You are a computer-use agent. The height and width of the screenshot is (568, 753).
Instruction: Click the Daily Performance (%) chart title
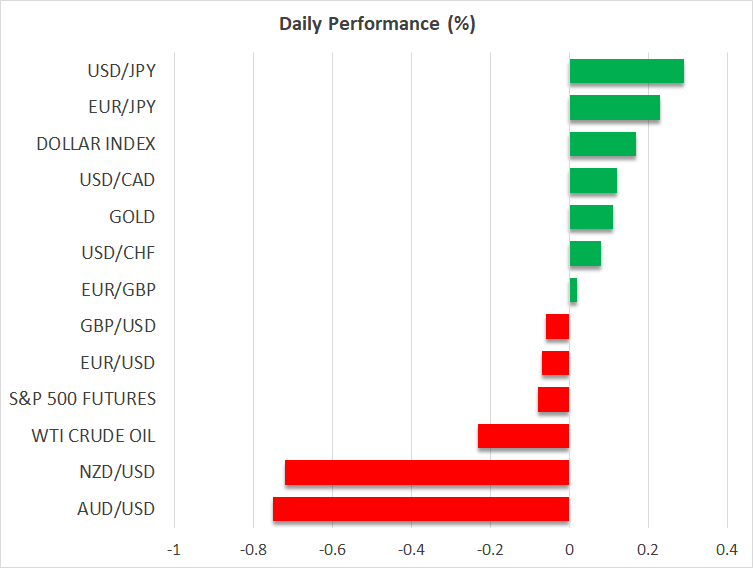click(x=376, y=24)
